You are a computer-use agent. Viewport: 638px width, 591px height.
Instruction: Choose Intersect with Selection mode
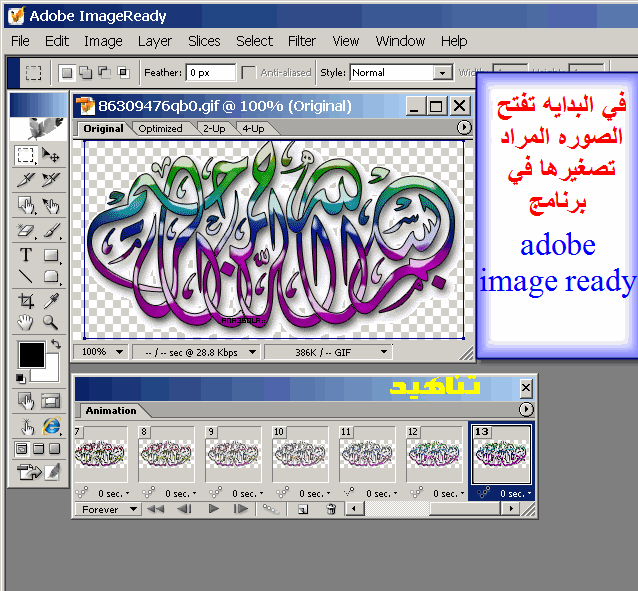click(123, 73)
